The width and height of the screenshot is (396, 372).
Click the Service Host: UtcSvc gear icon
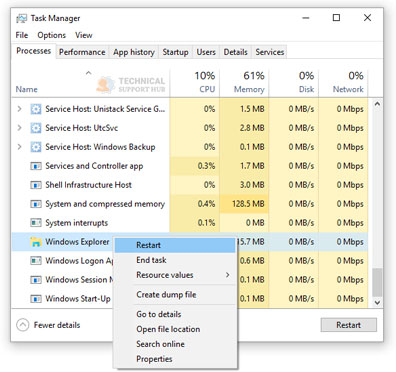[36, 128]
